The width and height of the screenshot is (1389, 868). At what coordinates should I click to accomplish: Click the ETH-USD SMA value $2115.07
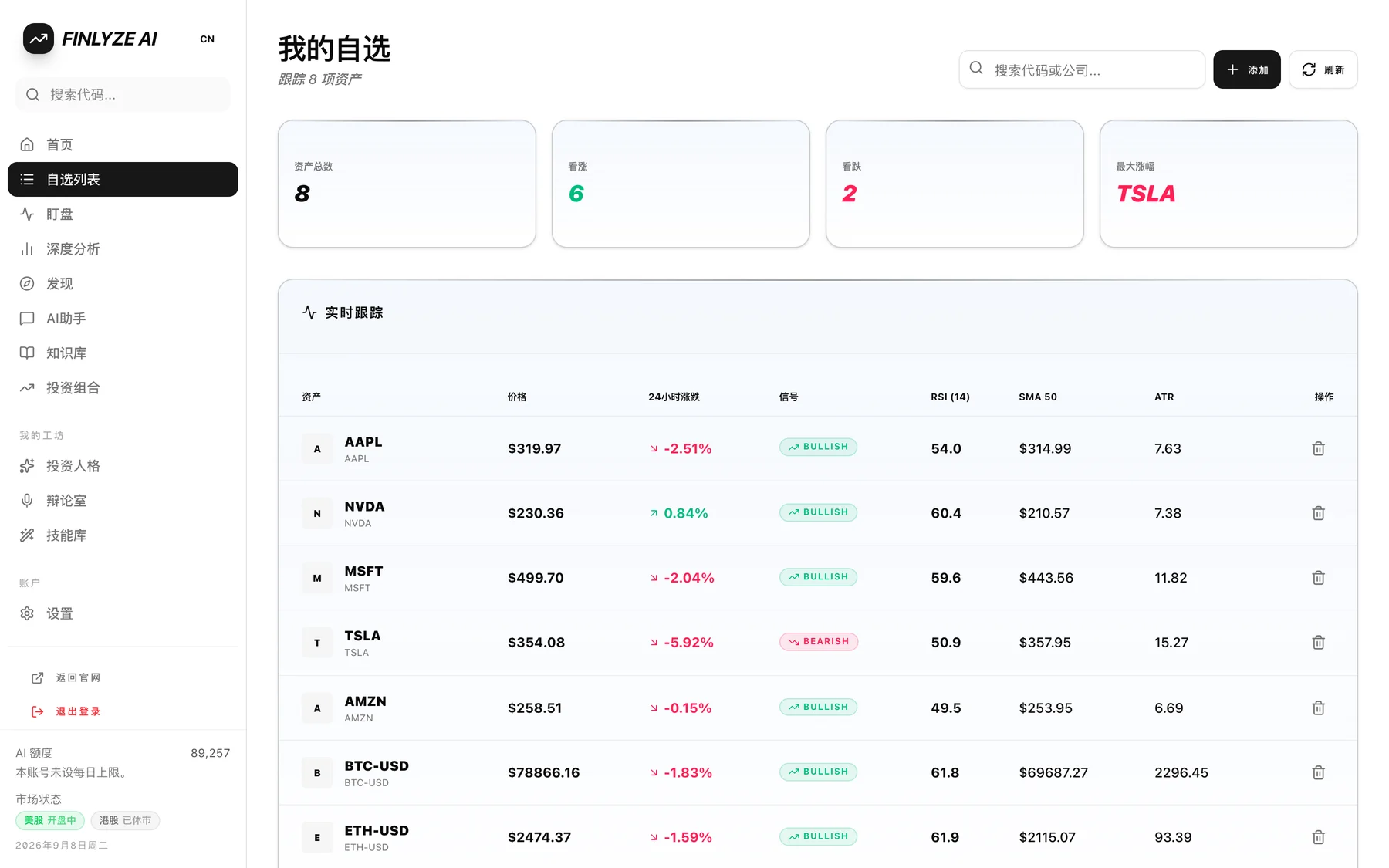click(1046, 837)
